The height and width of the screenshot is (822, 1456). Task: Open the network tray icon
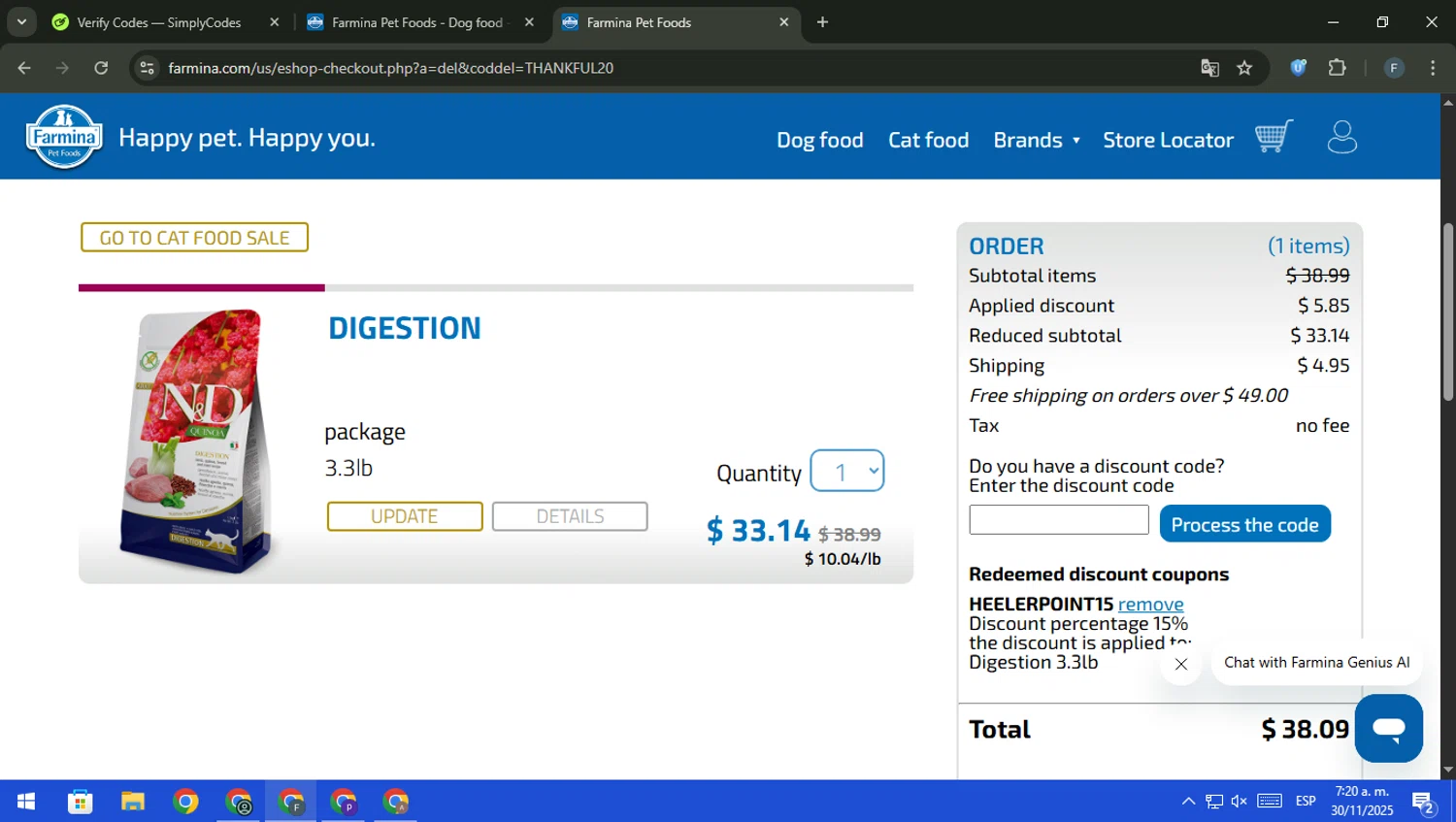pos(1213,802)
